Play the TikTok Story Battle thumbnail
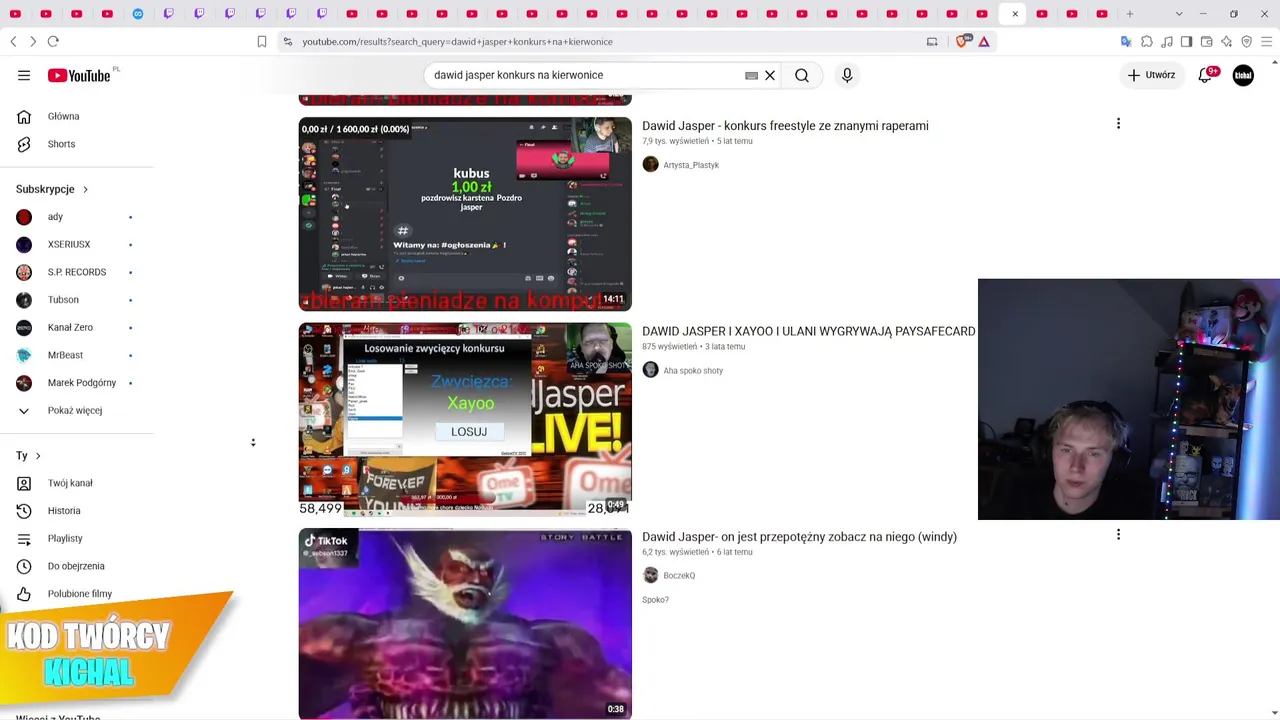Screen dimensions: 1280x720 tap(465, 624)
